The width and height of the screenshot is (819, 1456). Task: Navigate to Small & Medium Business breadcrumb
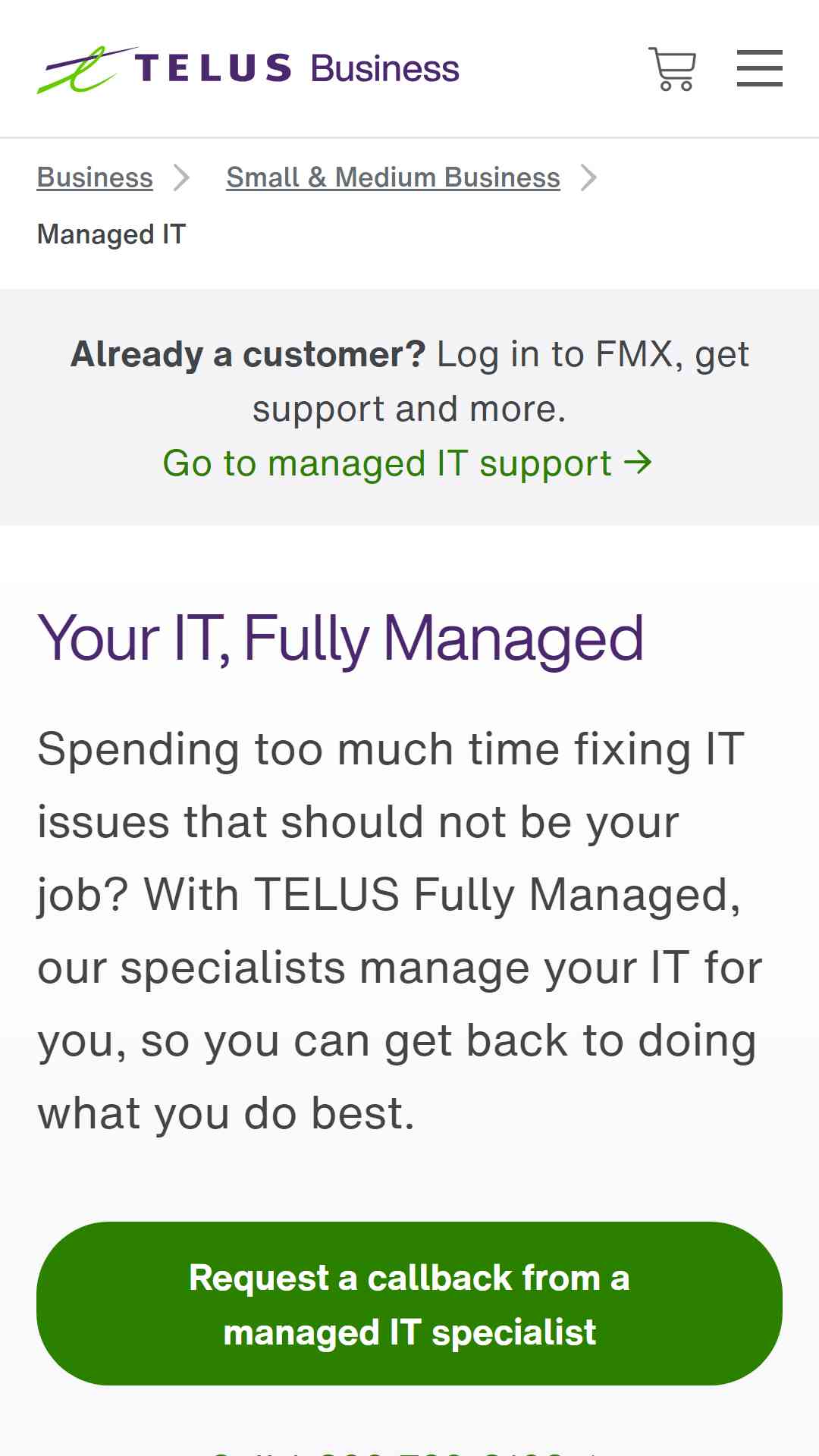(x=393, y=177)
